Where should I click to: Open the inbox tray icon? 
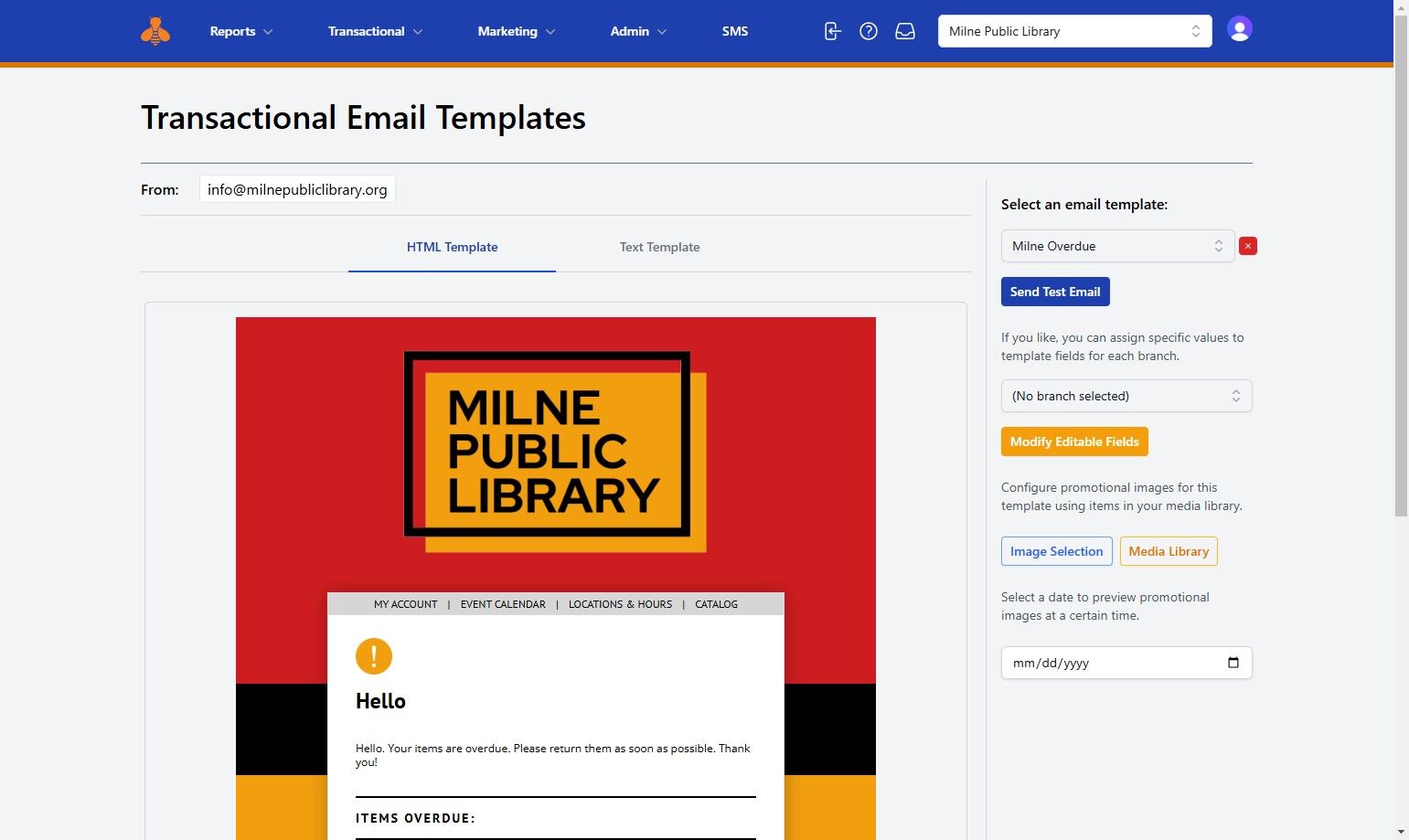[905, 31]
